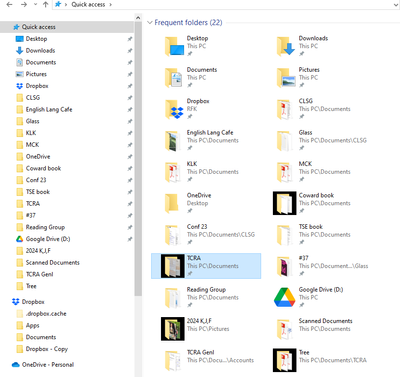Click TCRA Genl folder icon
Image resolution: width=400 pixels, height=377 pixels.
[x=172, y=360]
